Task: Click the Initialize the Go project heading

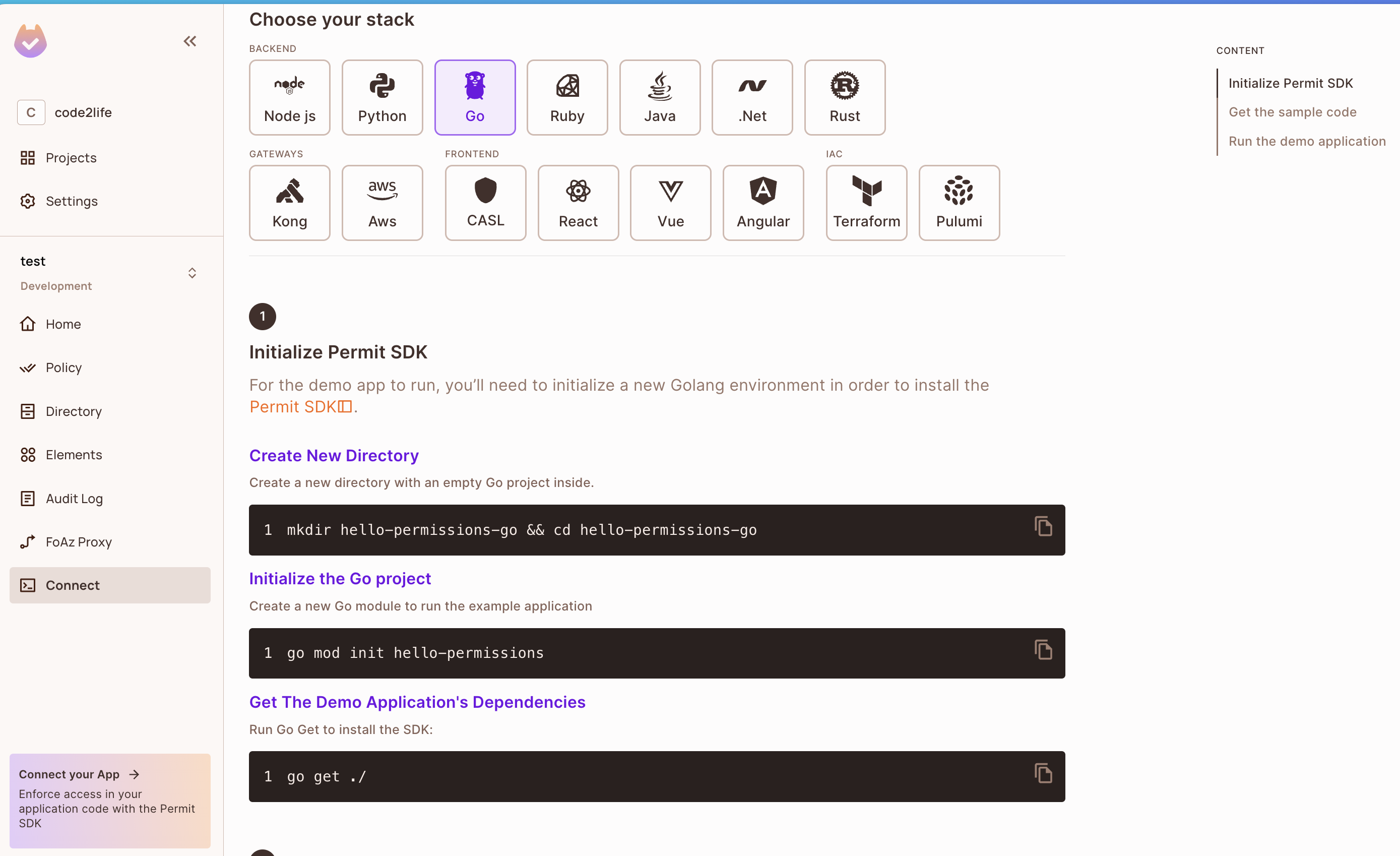Action: (x=340, y=579)
